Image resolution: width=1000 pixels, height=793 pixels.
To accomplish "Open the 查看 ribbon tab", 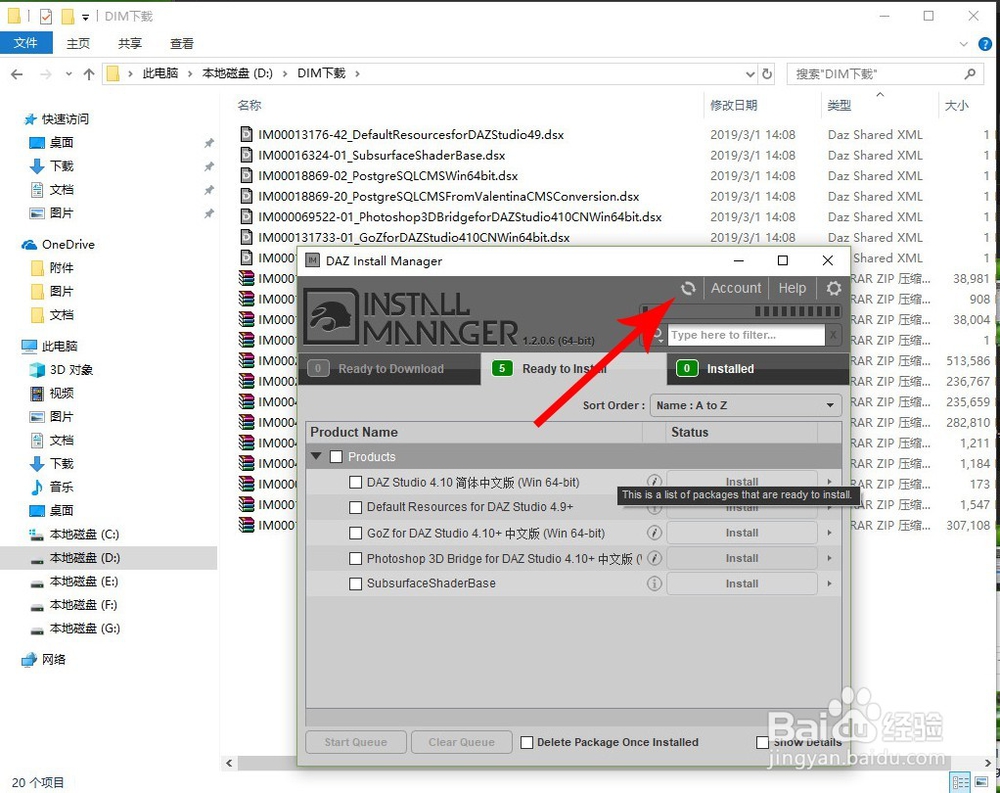I will pyautogui.click(x=182, y=43).
